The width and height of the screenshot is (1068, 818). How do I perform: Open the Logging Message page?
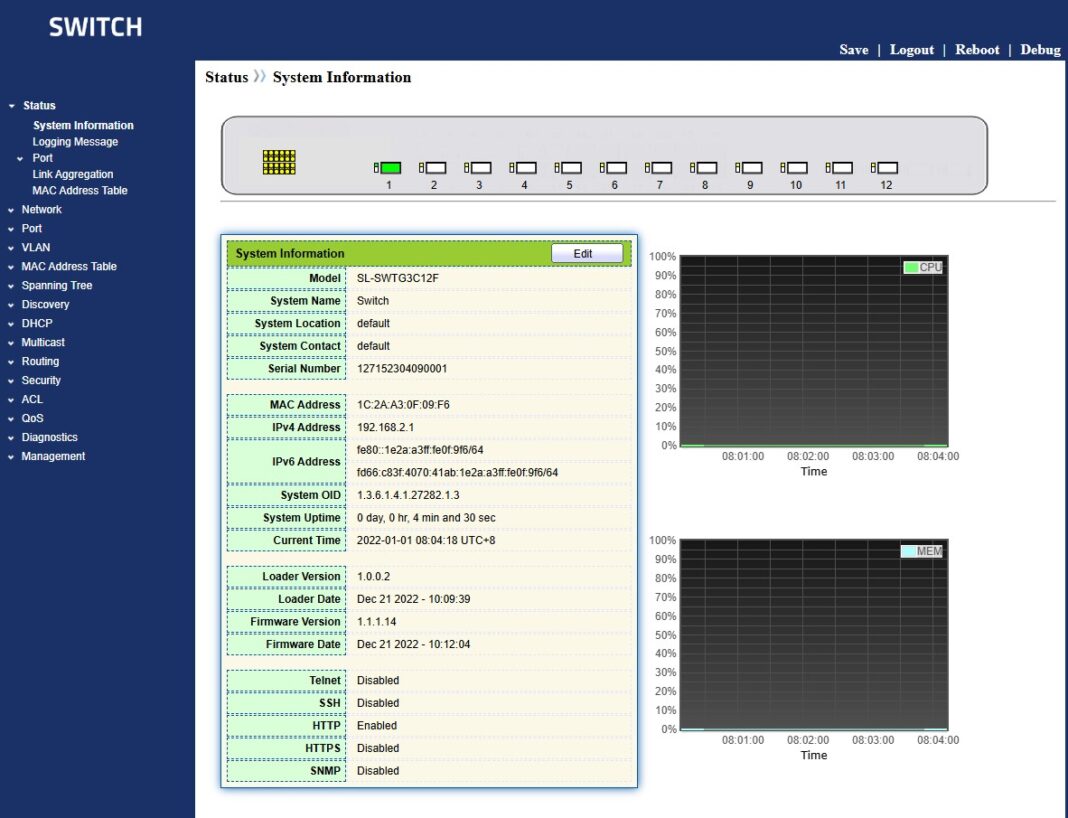tap(76, 141)
